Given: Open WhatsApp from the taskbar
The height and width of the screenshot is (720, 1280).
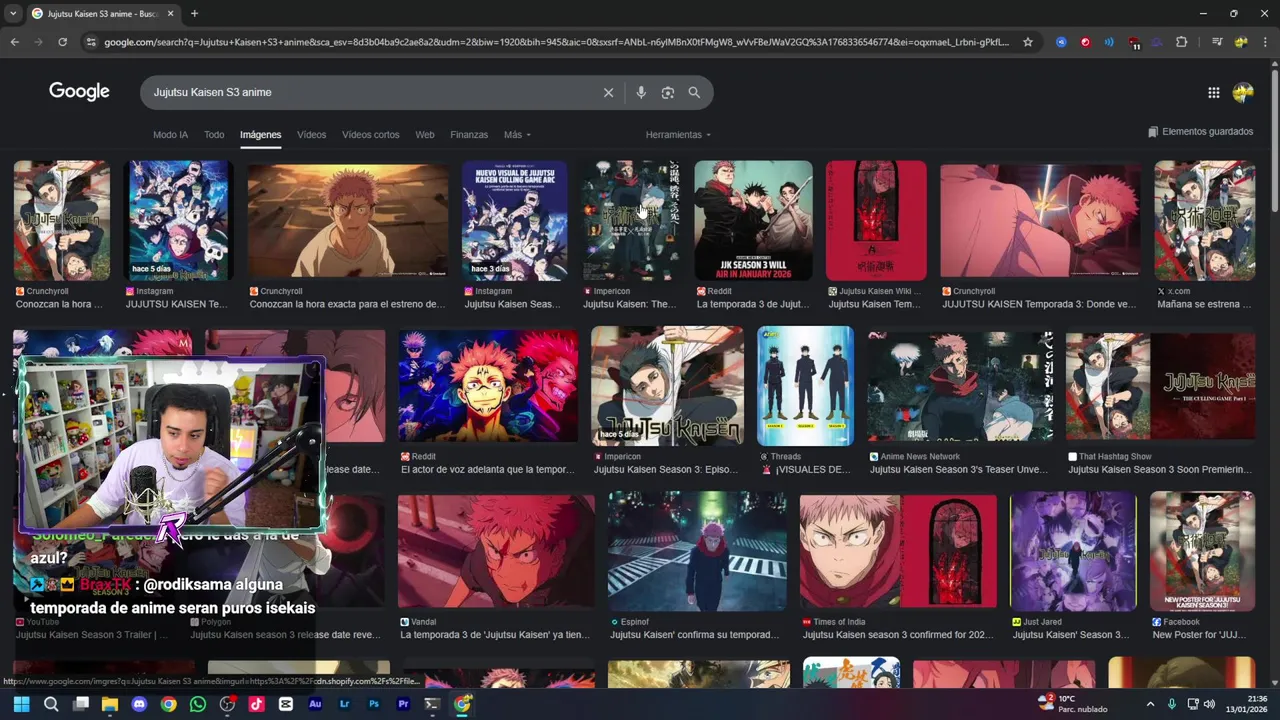Looking at the screenshot, I should pyautogui.click(x=198, y=704).
